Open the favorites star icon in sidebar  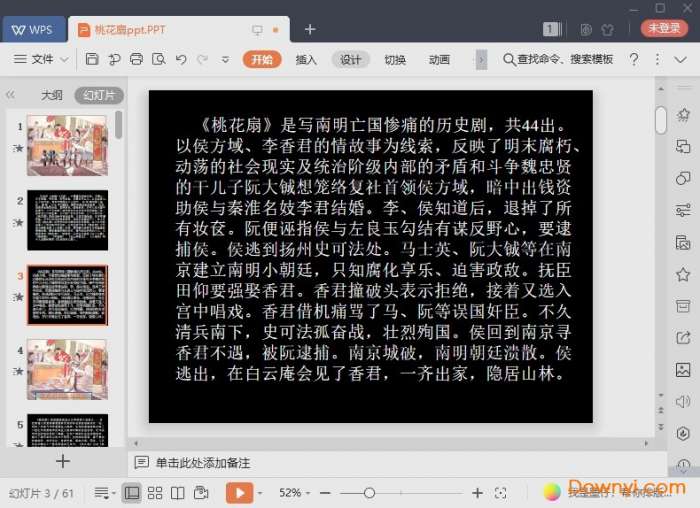click(x=683, y=274)
